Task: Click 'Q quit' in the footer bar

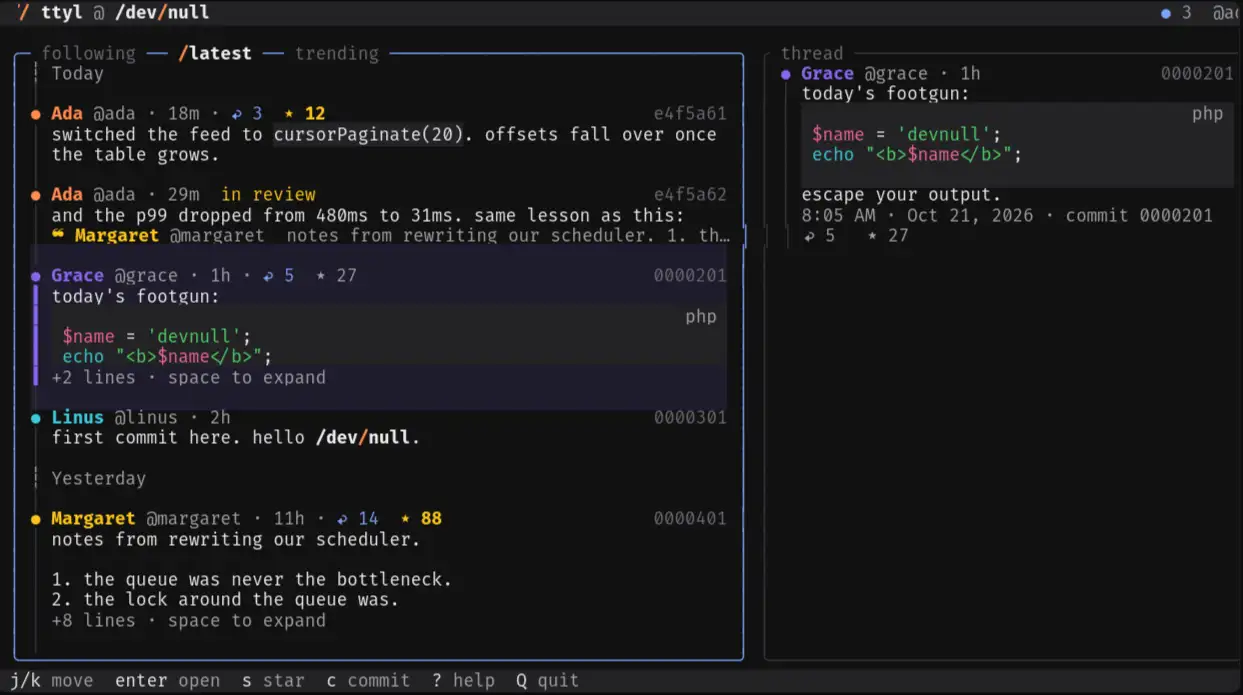Action: tap(548, 681)
